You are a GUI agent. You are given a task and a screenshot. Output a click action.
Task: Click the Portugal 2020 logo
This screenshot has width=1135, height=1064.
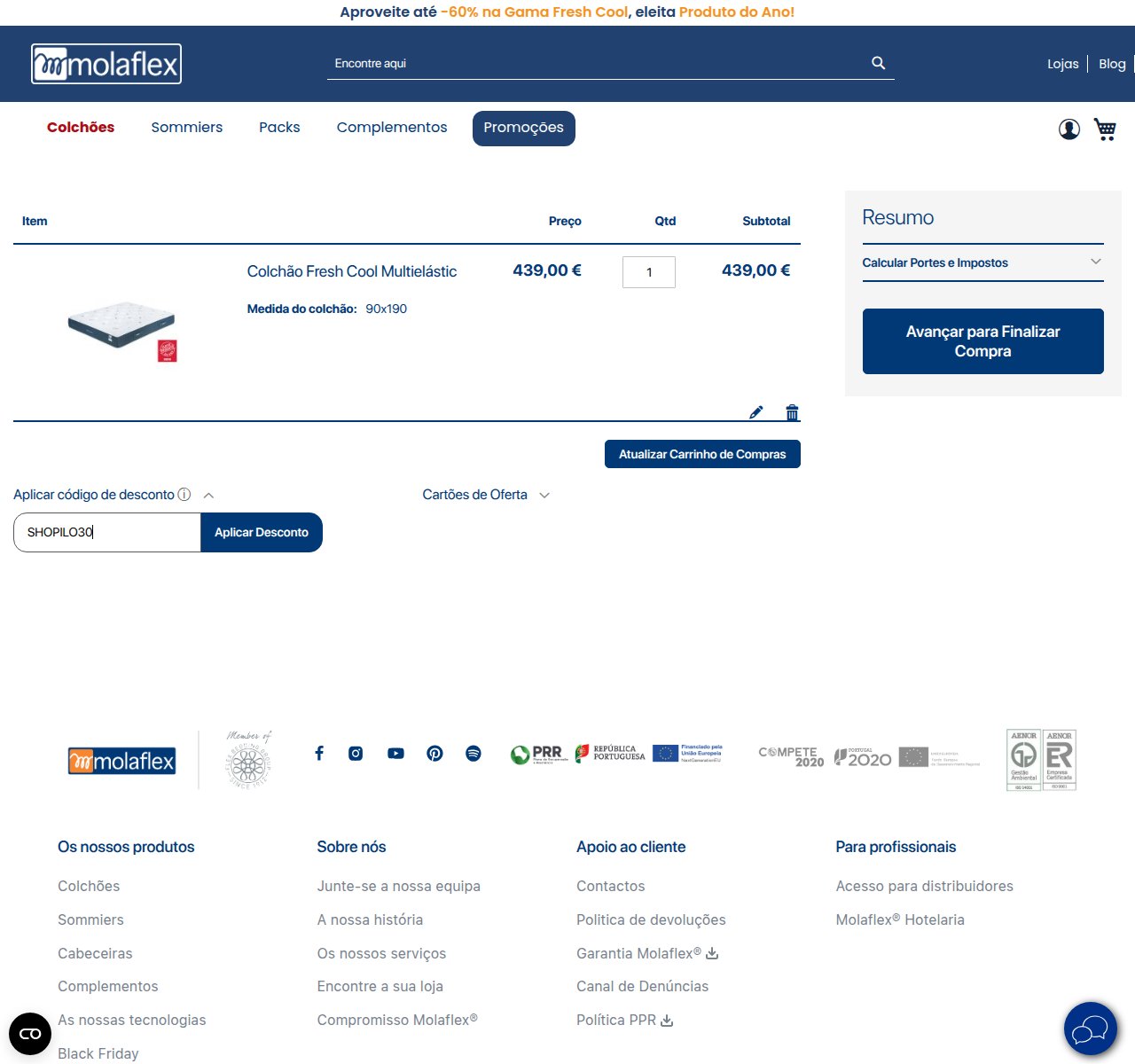point(863,757)
